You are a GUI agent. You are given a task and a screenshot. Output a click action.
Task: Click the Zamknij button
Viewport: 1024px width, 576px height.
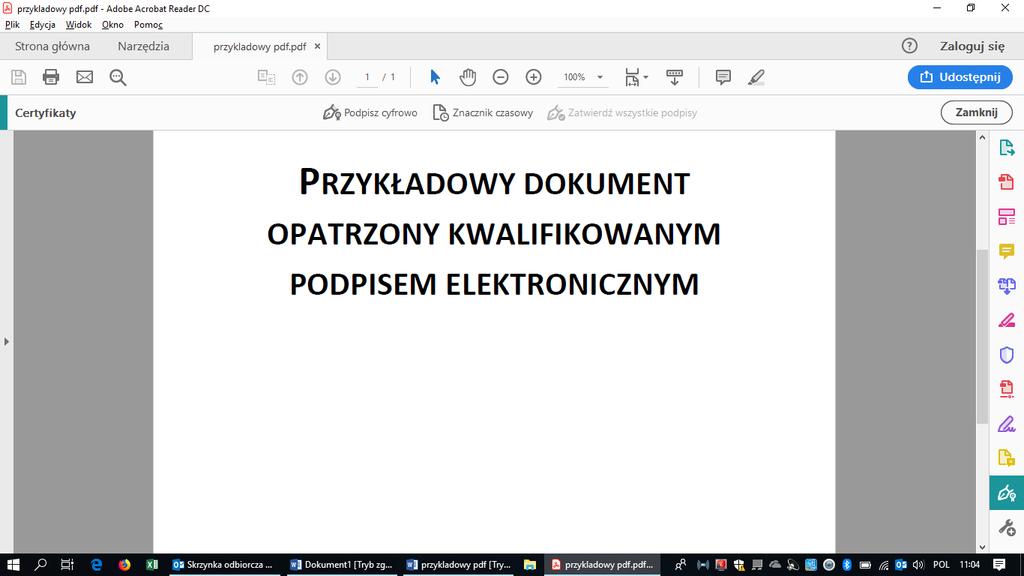click(976, 112)
